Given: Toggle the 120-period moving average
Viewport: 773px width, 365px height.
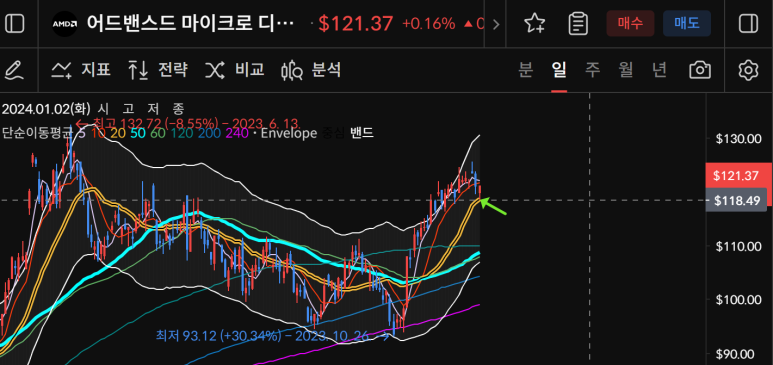Looking at the screenshot, I should coord(181,133).
